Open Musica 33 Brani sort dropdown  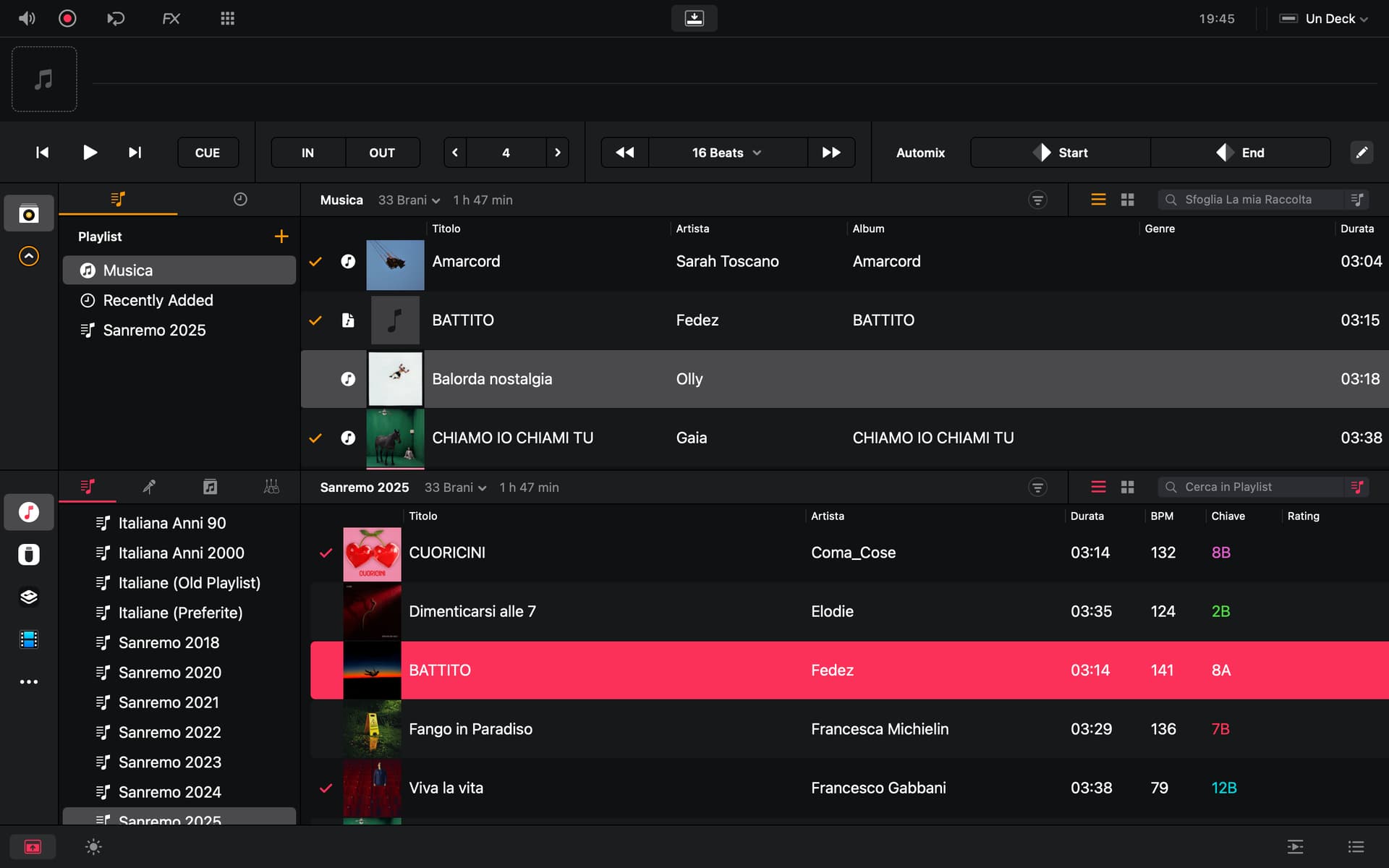pos(409,200)
